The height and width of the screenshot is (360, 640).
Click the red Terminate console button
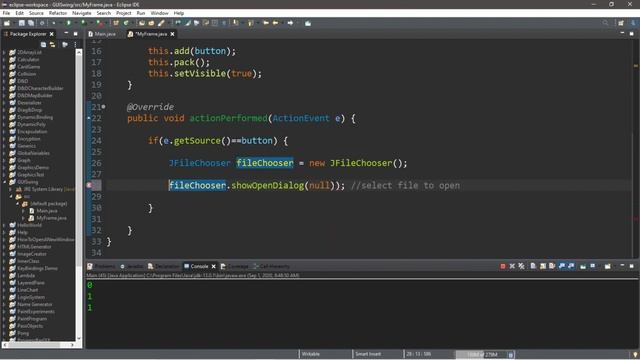503,266
